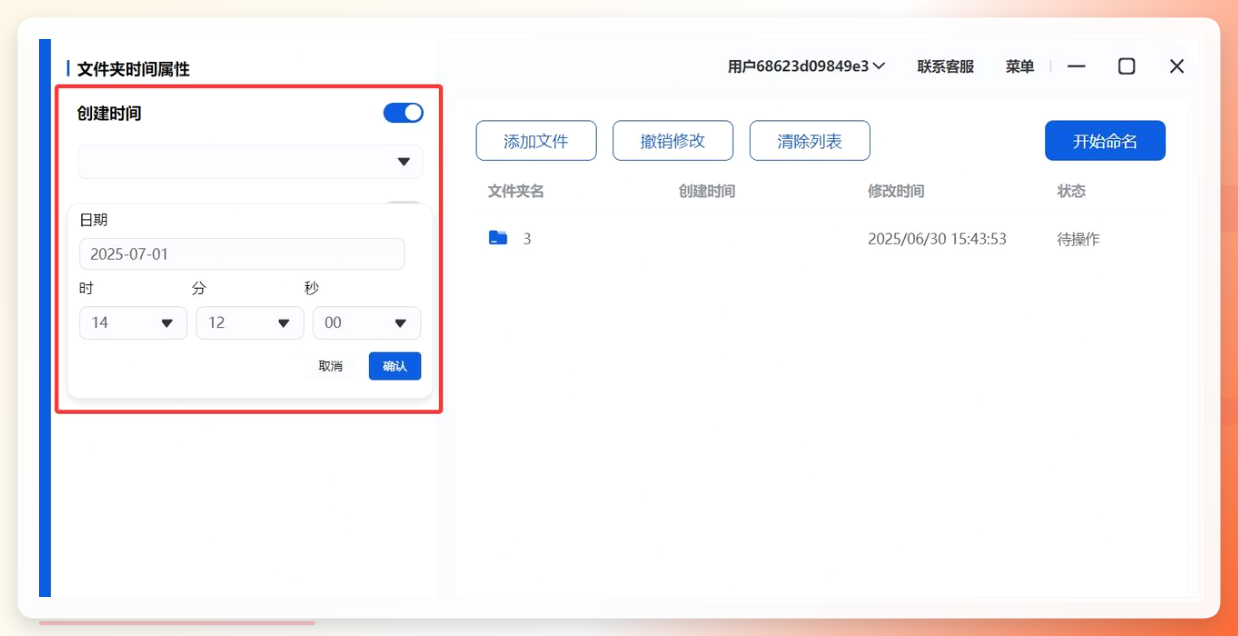Open the 时 hour dropdown showing 14
This screenshot has height=636, width=1238.
[x=133, y=323]
